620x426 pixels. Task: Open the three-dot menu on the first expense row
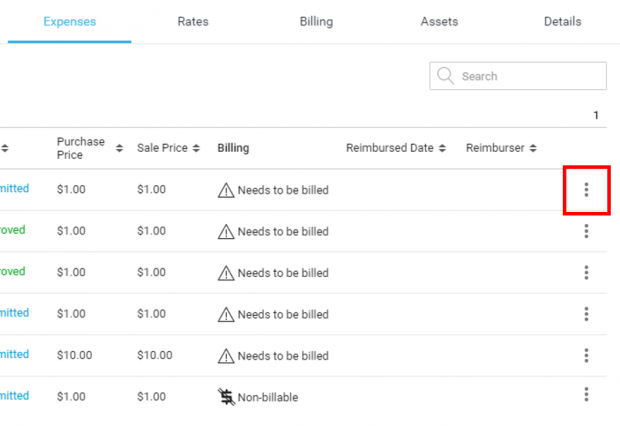pos(586,190)
